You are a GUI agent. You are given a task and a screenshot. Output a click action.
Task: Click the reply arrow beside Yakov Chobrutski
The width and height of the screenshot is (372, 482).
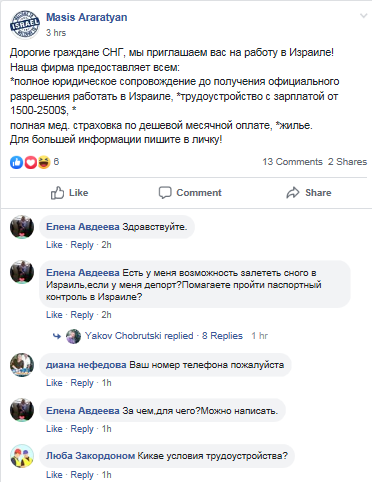point(57,336)
